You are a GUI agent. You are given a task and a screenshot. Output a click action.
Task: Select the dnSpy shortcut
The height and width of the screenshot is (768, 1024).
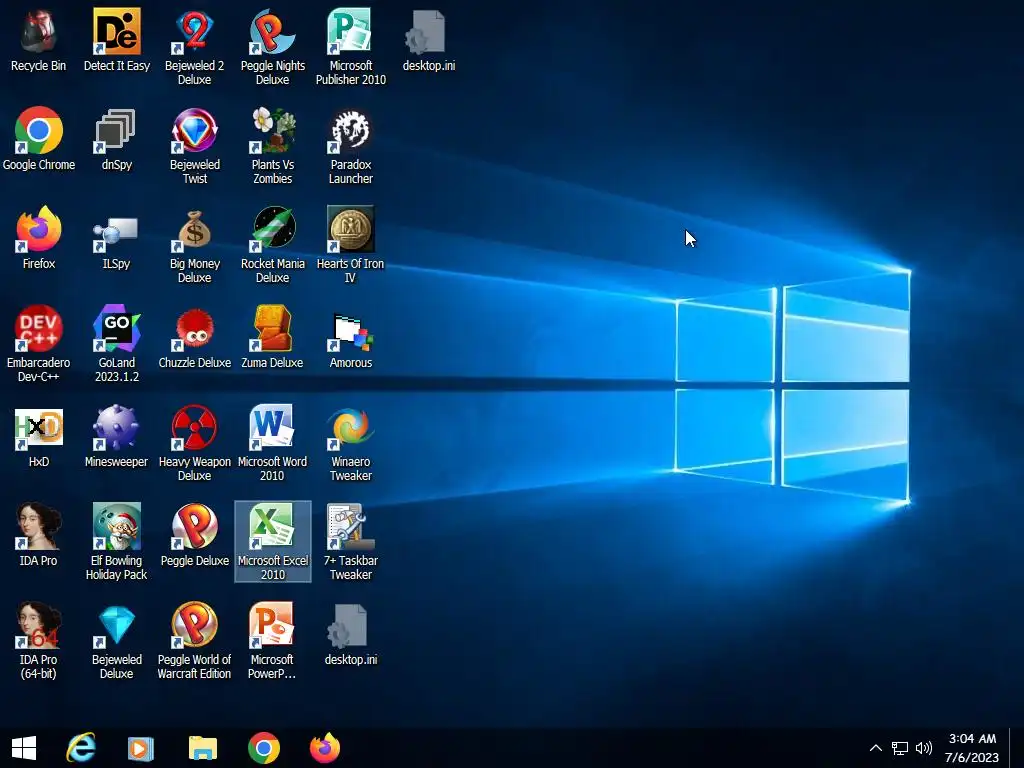tap(116, 139)
